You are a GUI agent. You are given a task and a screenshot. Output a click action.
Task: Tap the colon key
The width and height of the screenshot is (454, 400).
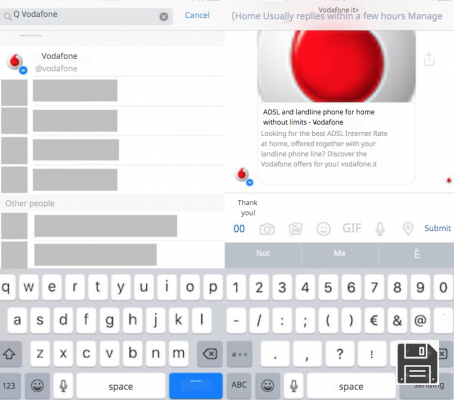(x=282, y=321)
